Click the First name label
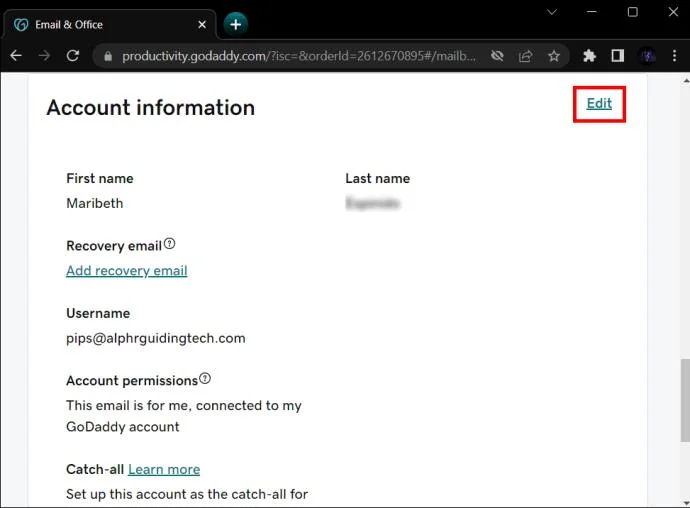Image resolution: width=690 pixels, height=508 pixels. point(100,178)
